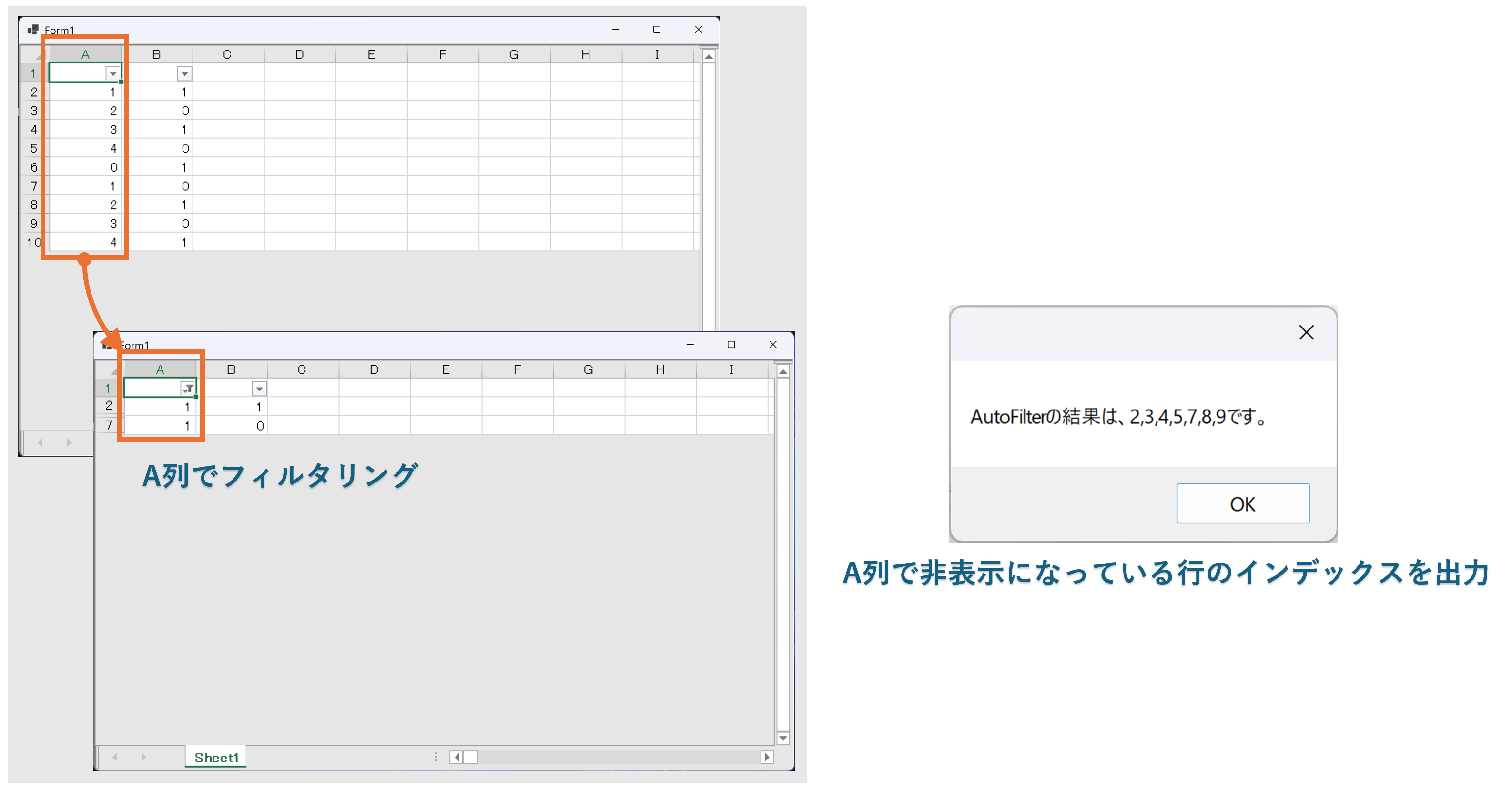Image resolution: width=1512 pixels, height=790 pixels.
Task: Click OK in the AutoFilter message box
Action: (1243, 503)
